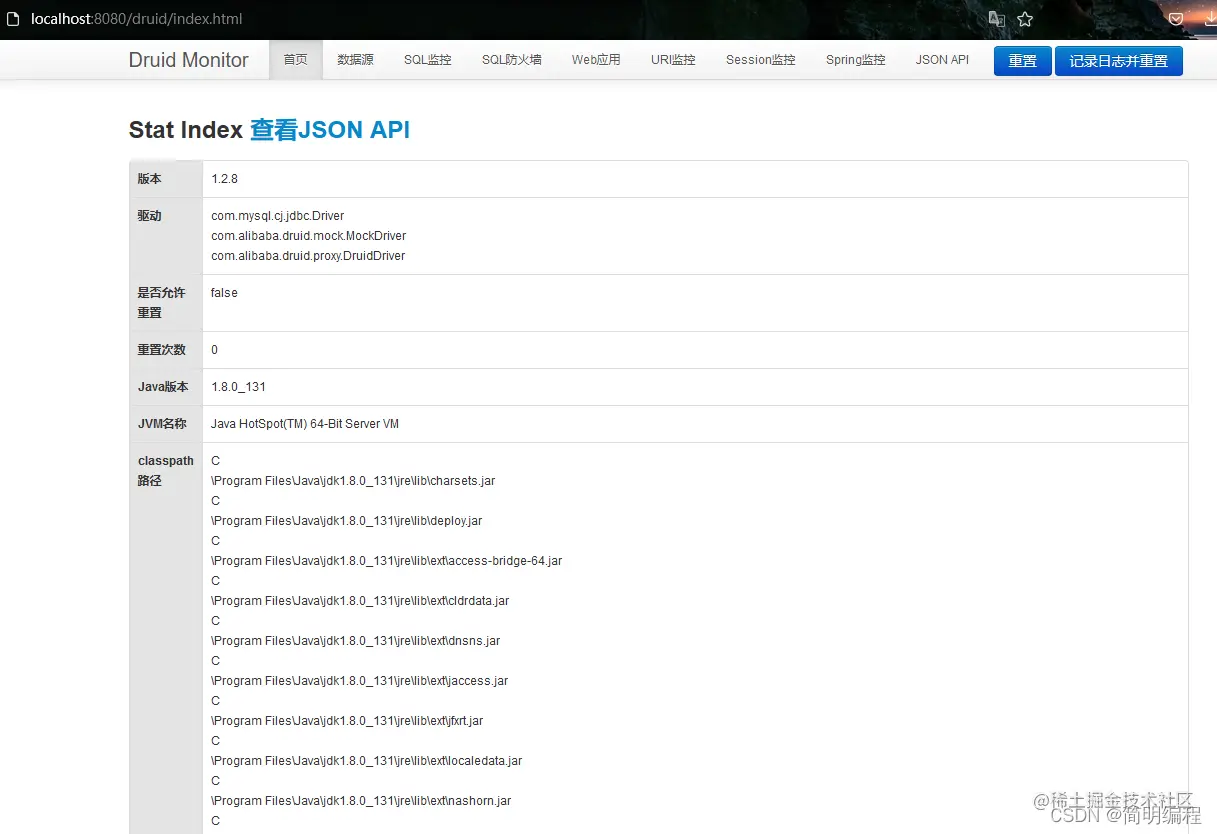Click the Druid Monitor brand title
Screen dimensions: 1217x834
coord(188,60)
